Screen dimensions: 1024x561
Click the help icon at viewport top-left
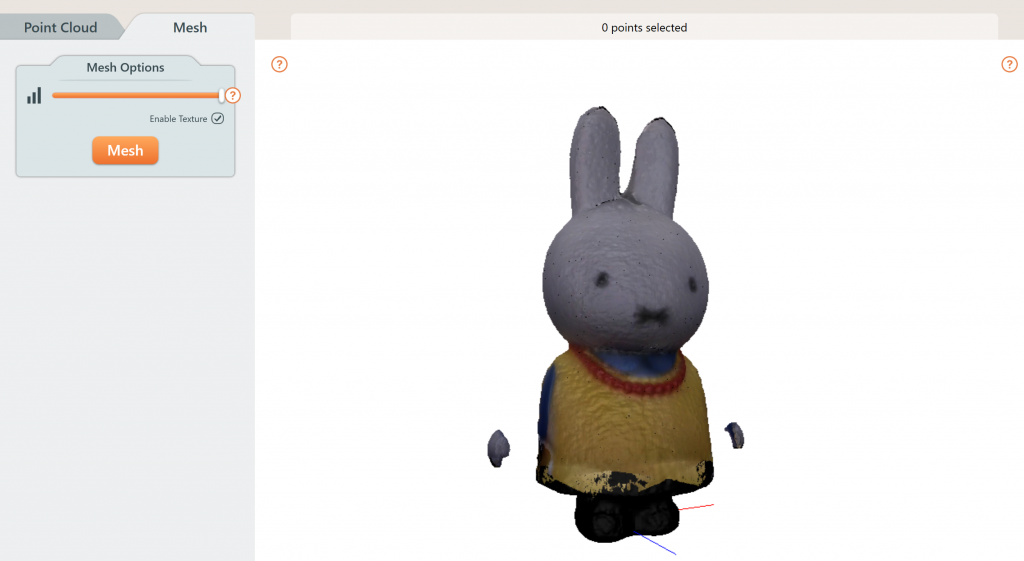[280, 65]
